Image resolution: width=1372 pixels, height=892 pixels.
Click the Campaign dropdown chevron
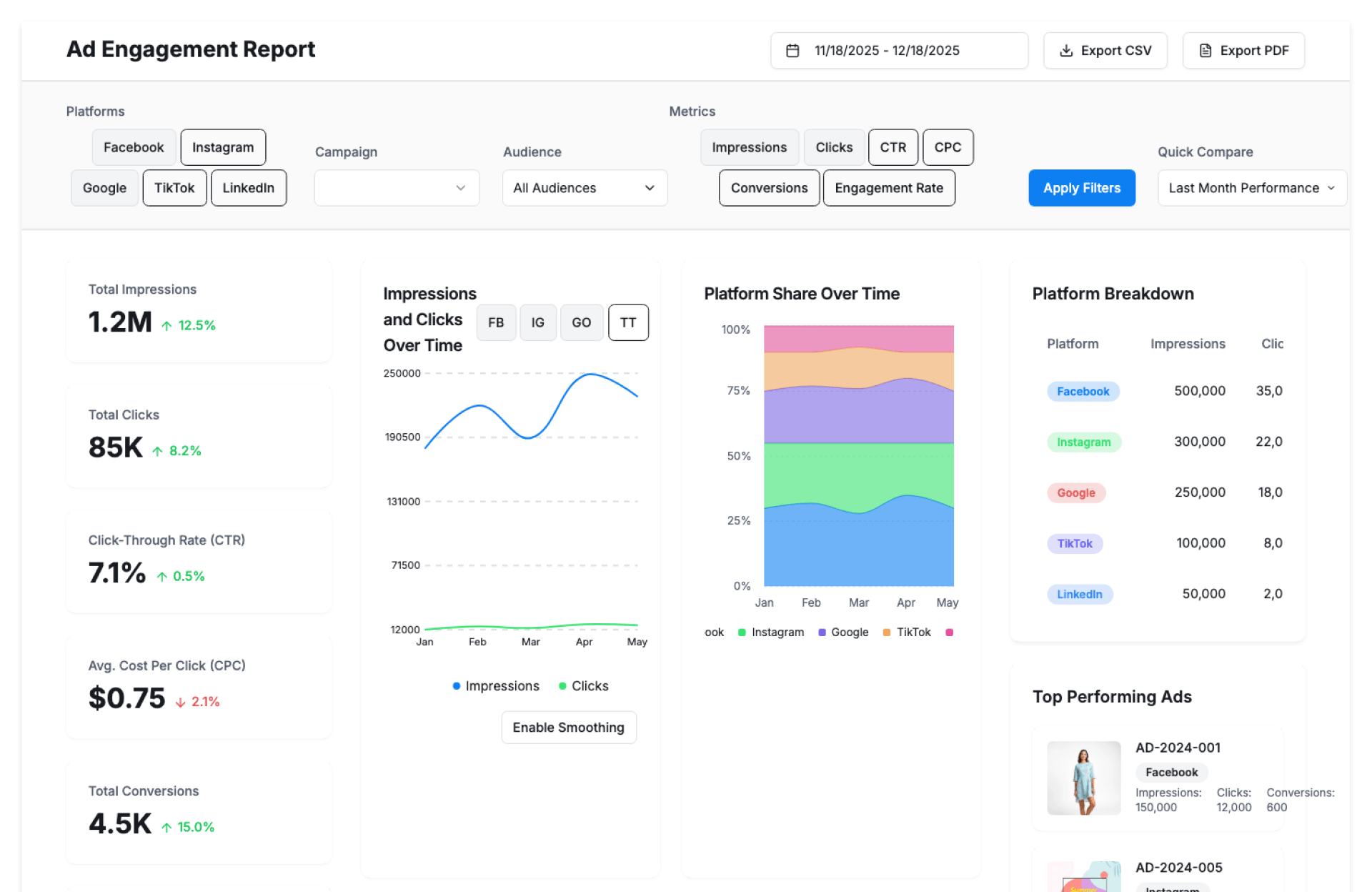pyautogui.click(x=460, y=188)
